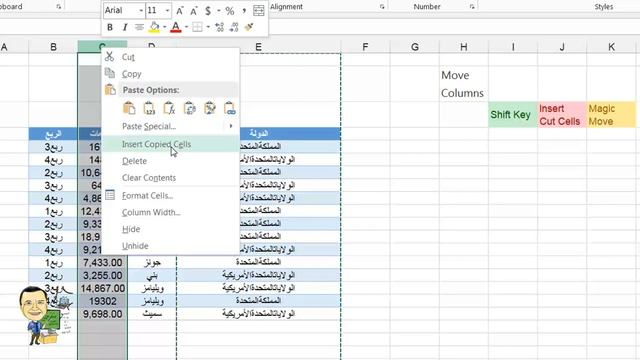Open the Arial font name dropdown
The image size is (640, 360).
click(141, 10)
